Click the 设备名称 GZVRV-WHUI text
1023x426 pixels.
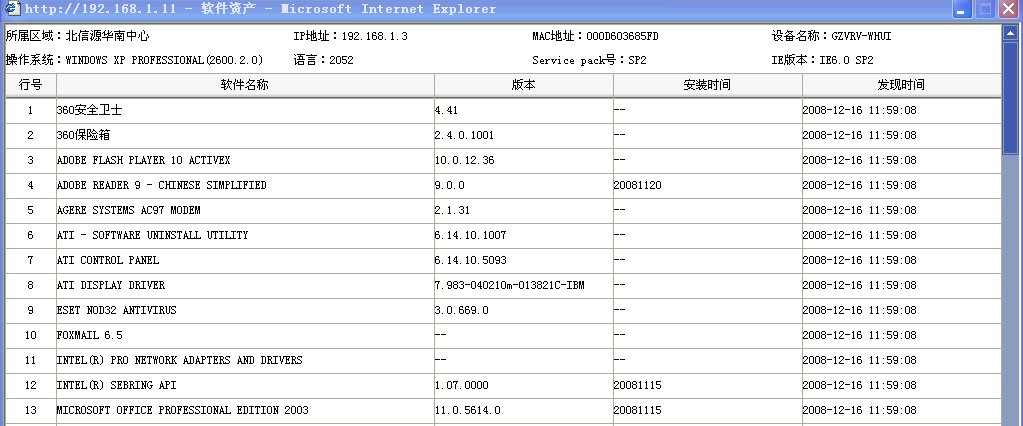[831, 36]
